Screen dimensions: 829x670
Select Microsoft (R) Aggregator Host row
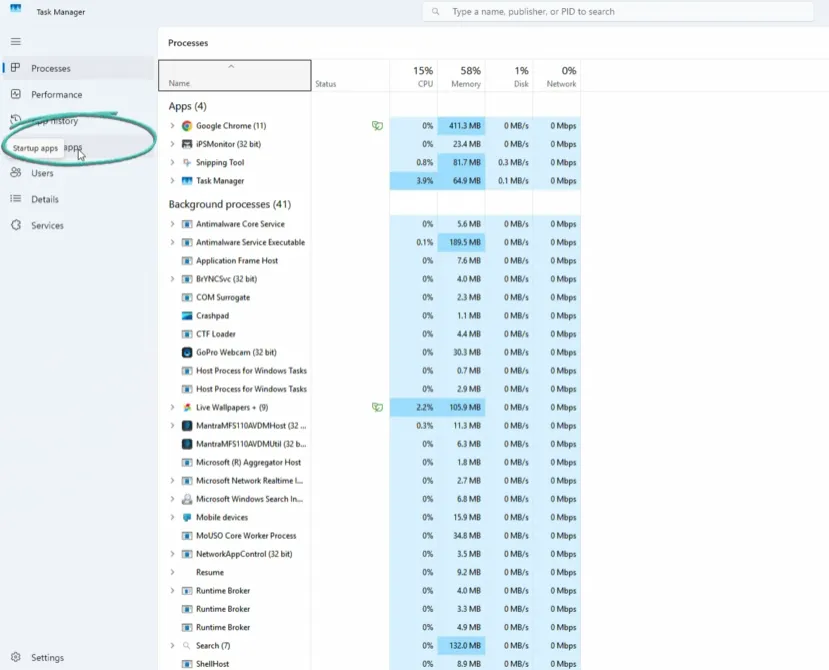pos(369,462)
